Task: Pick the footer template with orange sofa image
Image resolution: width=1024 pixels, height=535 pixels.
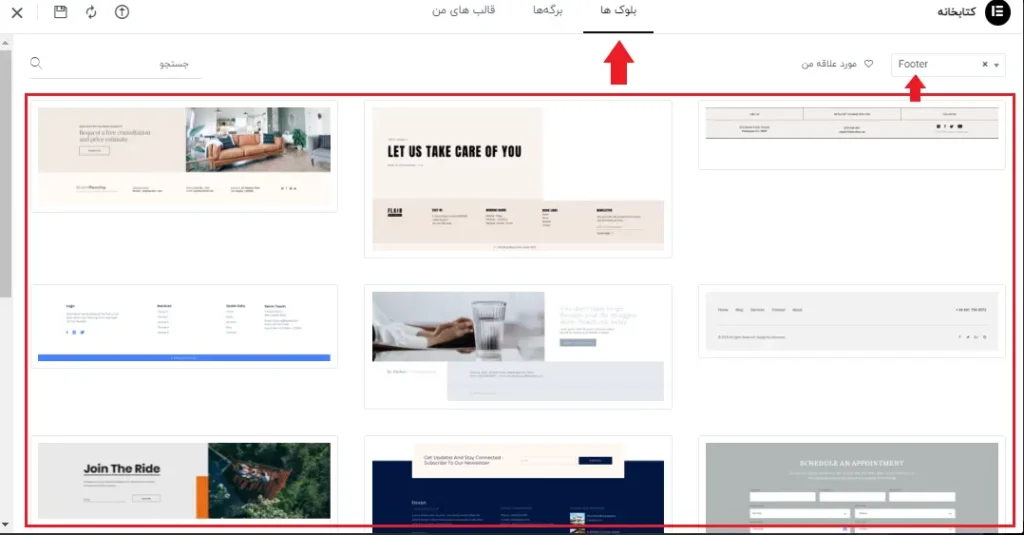Action: coord(184,155)
